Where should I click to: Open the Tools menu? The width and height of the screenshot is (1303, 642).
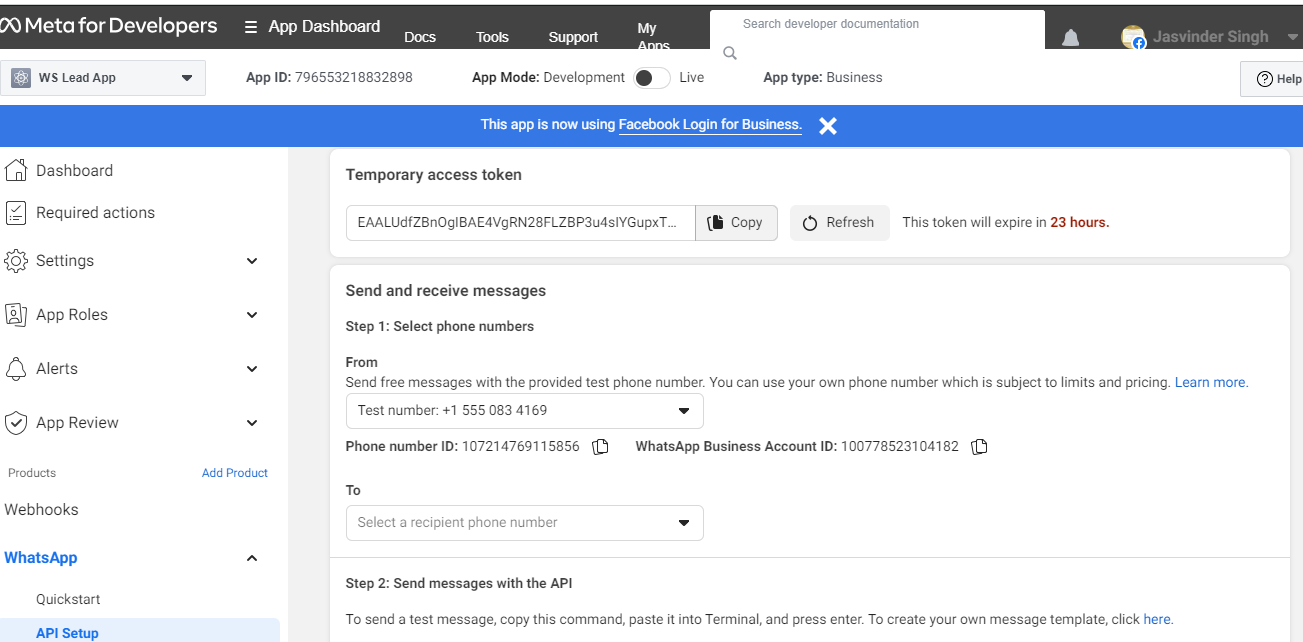coord(492,37)
